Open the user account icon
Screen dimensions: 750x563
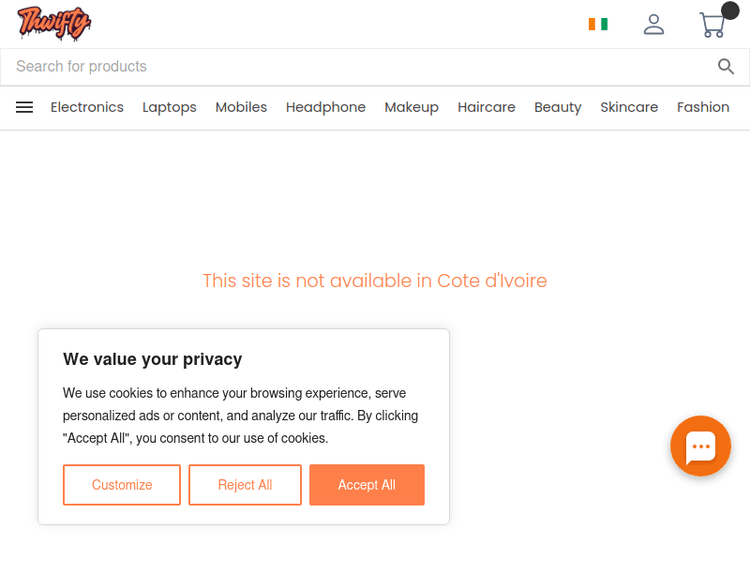(654, 24)
